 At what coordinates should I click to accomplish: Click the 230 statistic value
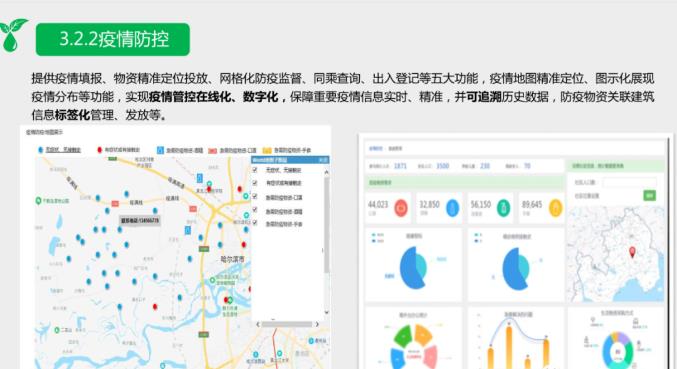(485, 166)
